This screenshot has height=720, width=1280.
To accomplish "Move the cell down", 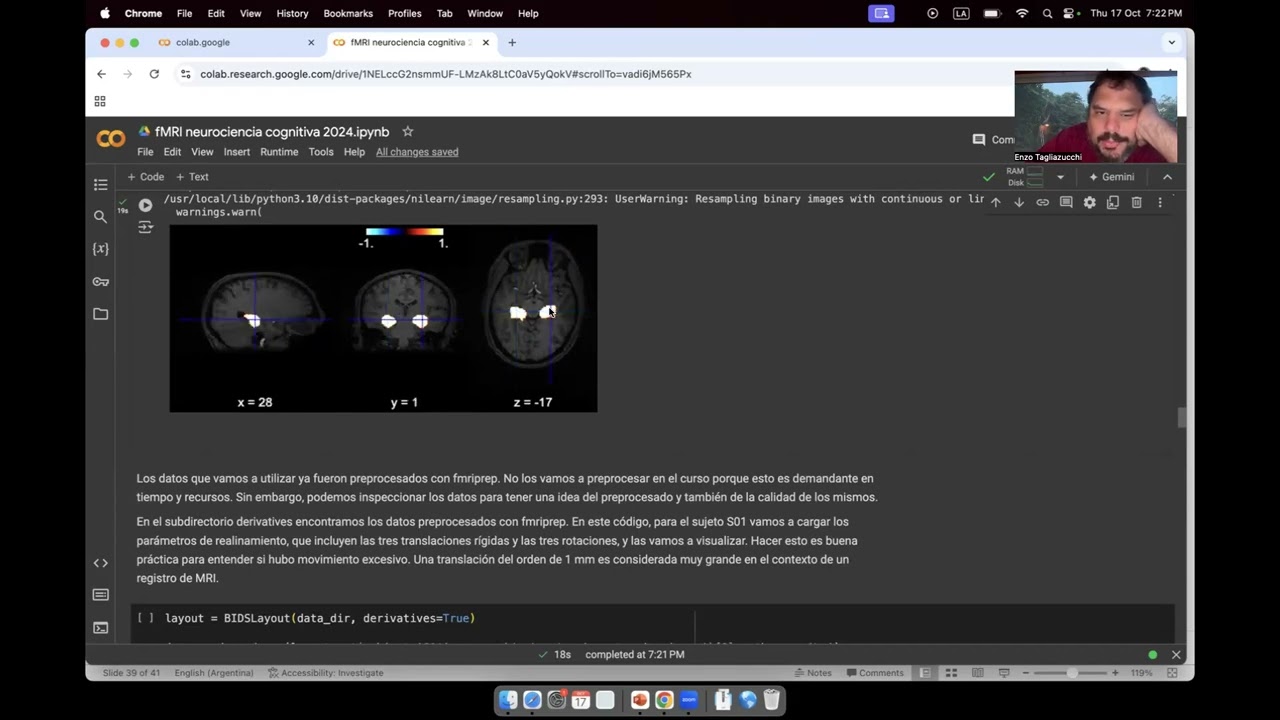I will 1019,202.
